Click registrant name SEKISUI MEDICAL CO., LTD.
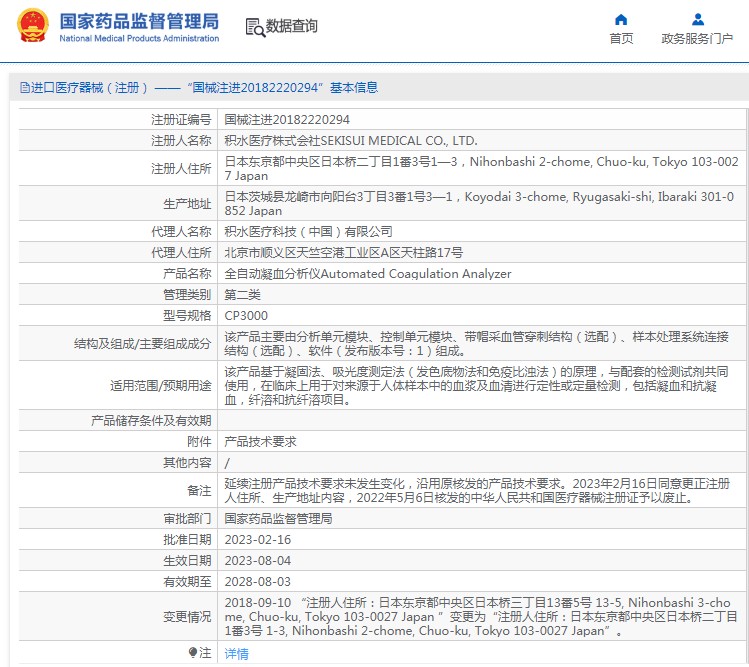 point(350,140)
